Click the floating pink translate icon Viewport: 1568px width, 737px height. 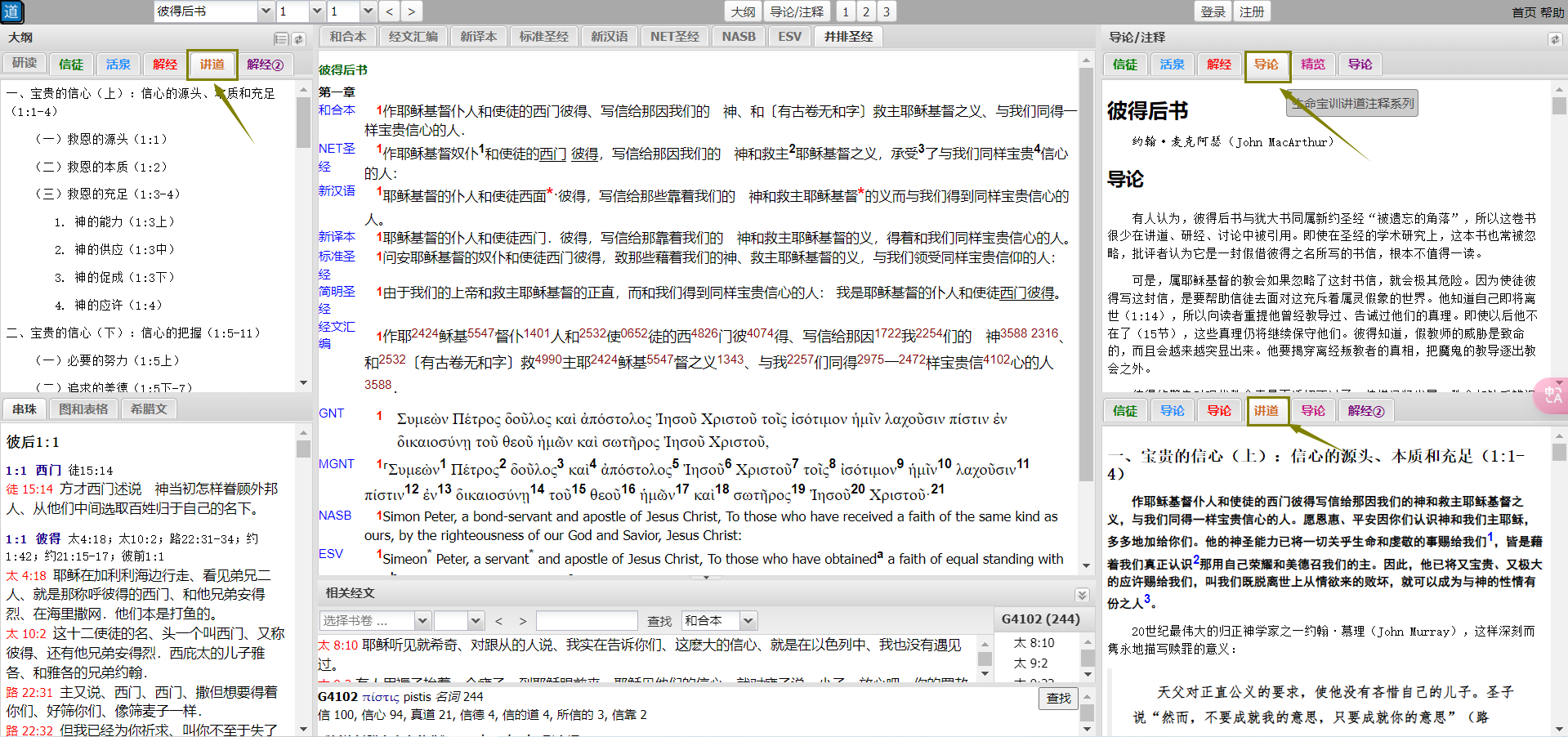pyautogui.click(x=1552, y=395)
